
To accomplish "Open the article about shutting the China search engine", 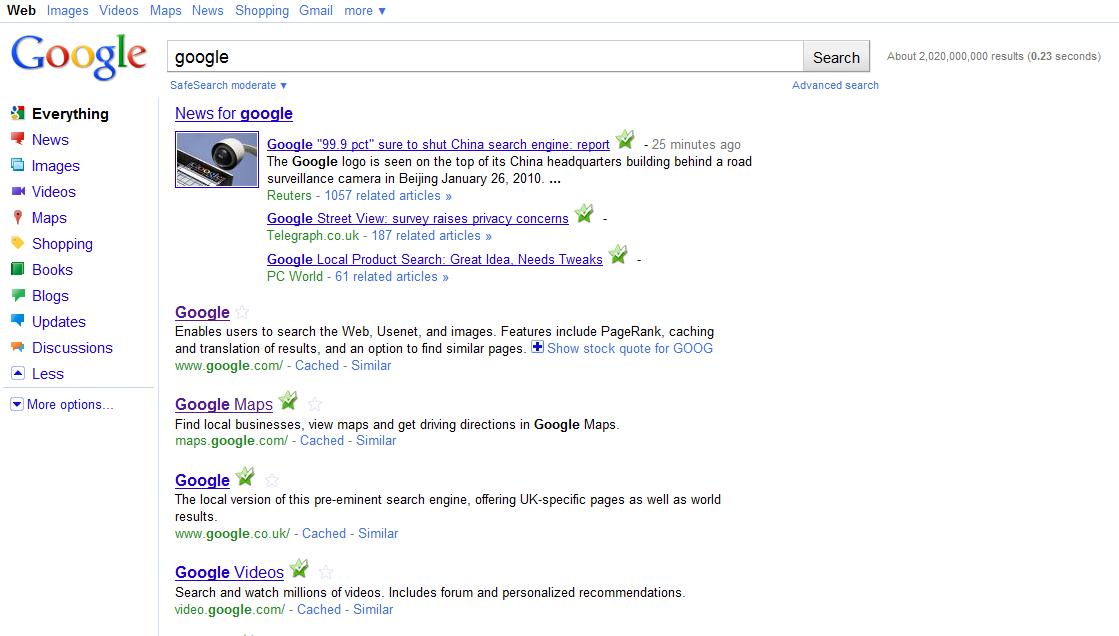I will pyautogui.click(x=438, y=144).
